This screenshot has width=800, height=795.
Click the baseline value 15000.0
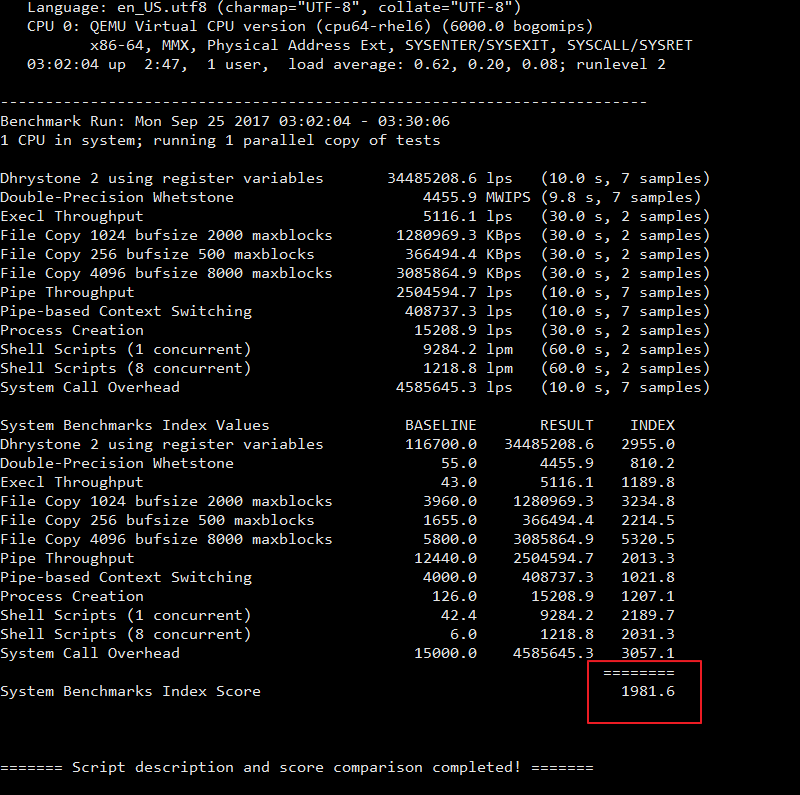pyautogui.click(x=445, y=653)
